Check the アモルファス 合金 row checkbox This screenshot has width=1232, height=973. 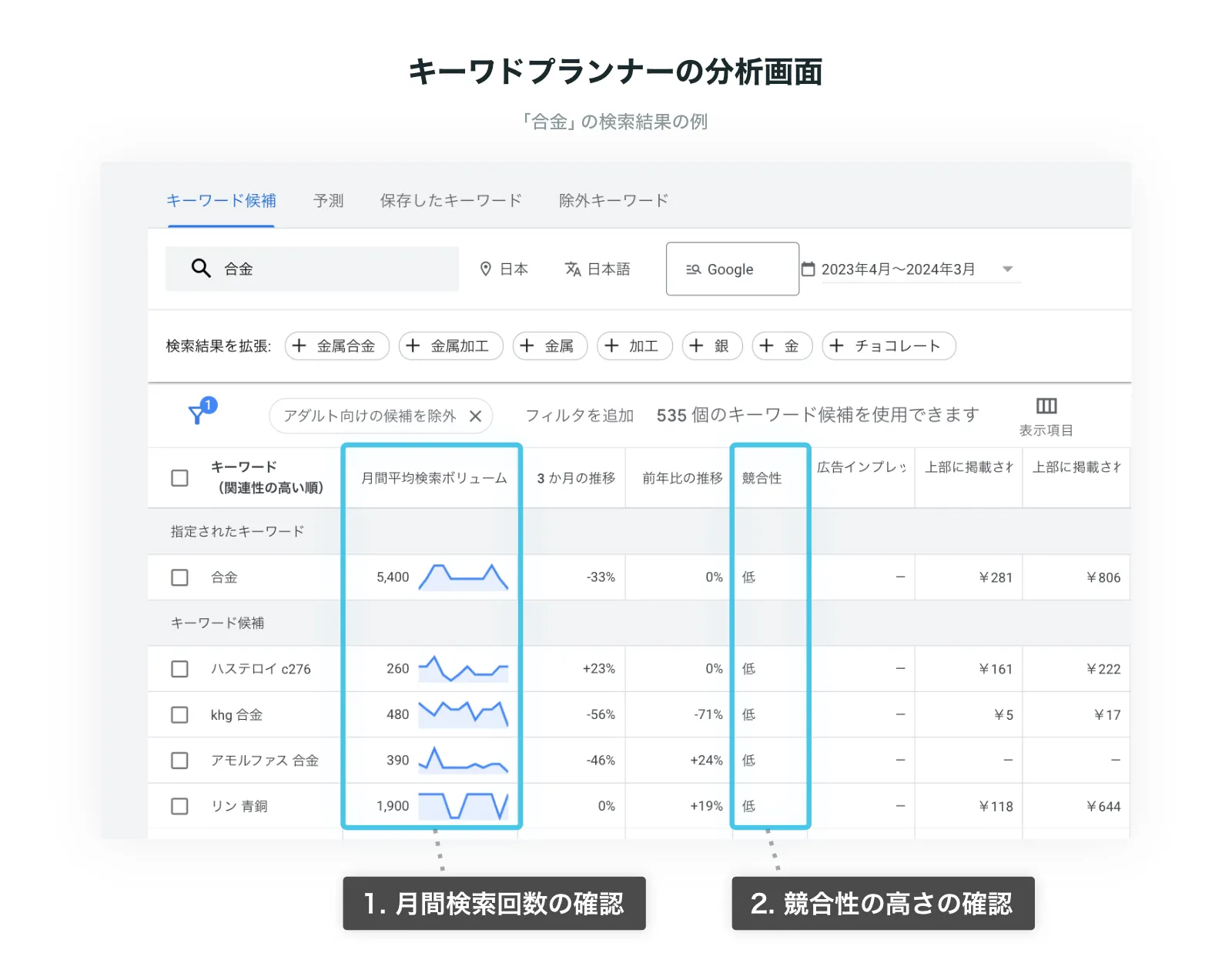(x=179, y=761)
